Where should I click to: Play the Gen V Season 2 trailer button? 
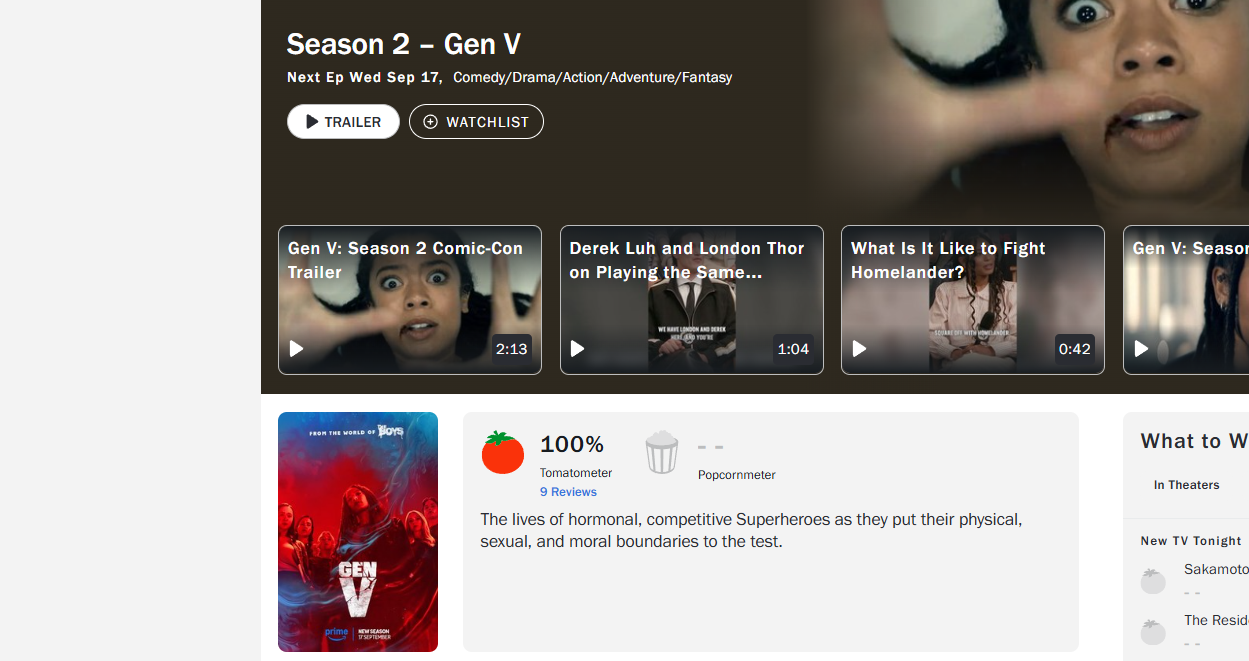pos(343,122)
